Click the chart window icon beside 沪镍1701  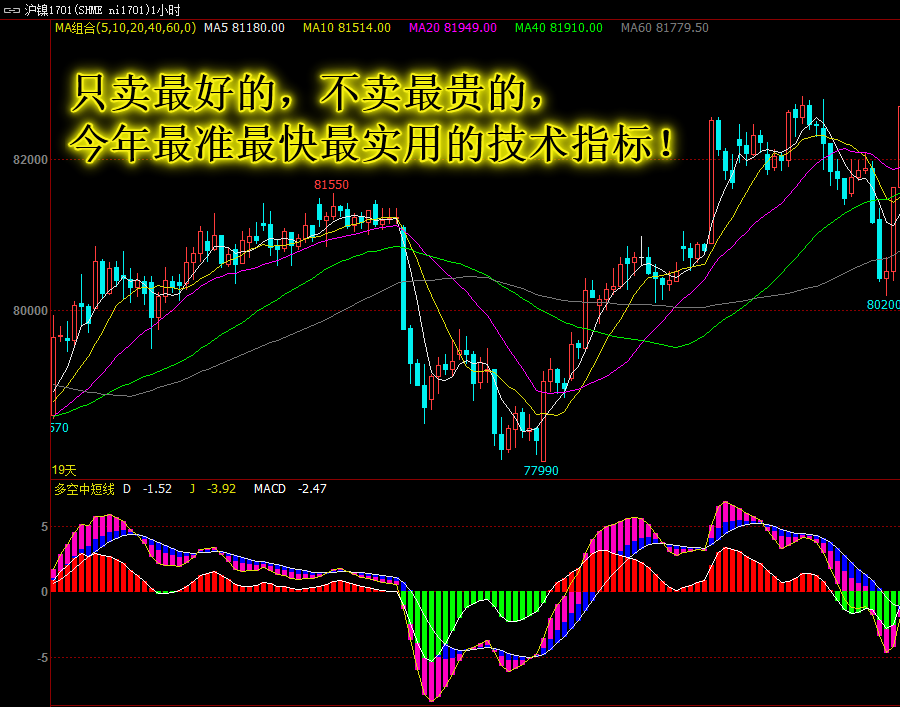pyautogui.click(x=13, y=9)
